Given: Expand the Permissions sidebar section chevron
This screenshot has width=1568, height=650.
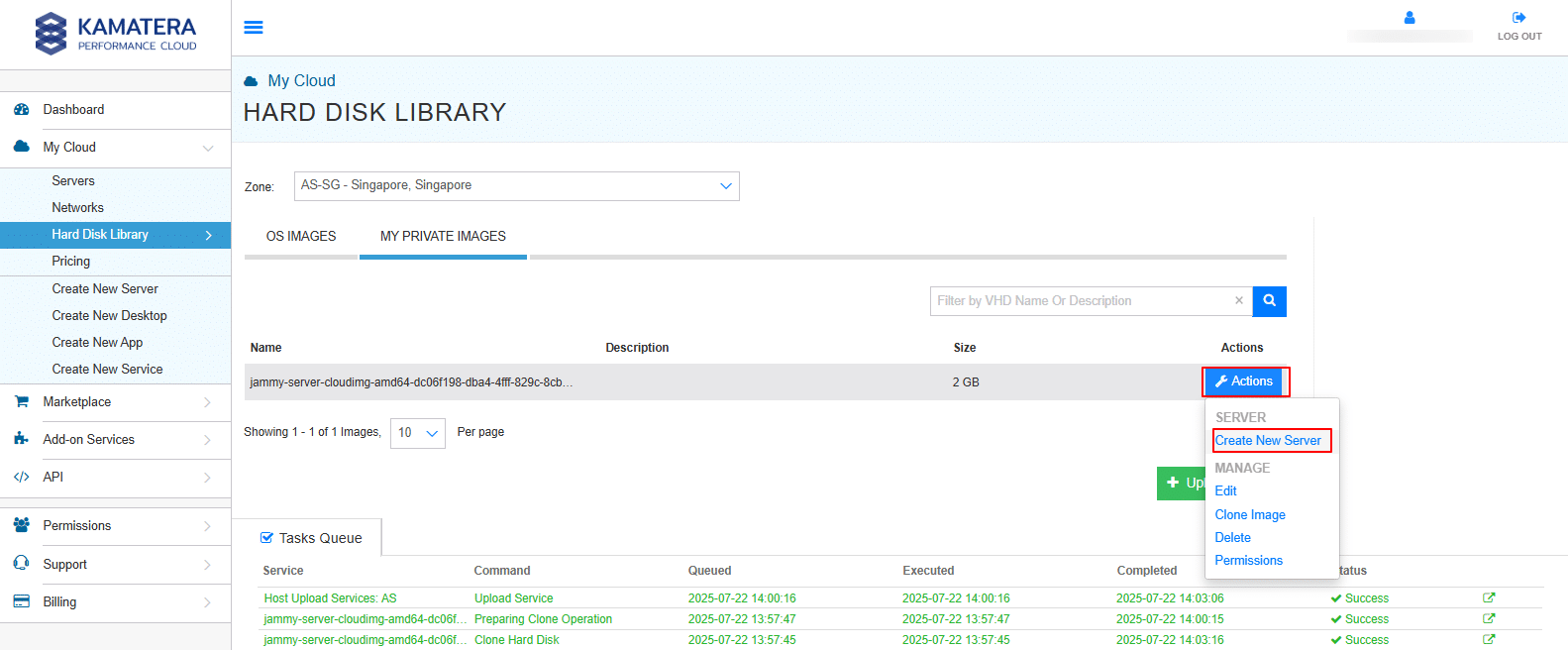Looking at the screenshot, I should point(208,526).
